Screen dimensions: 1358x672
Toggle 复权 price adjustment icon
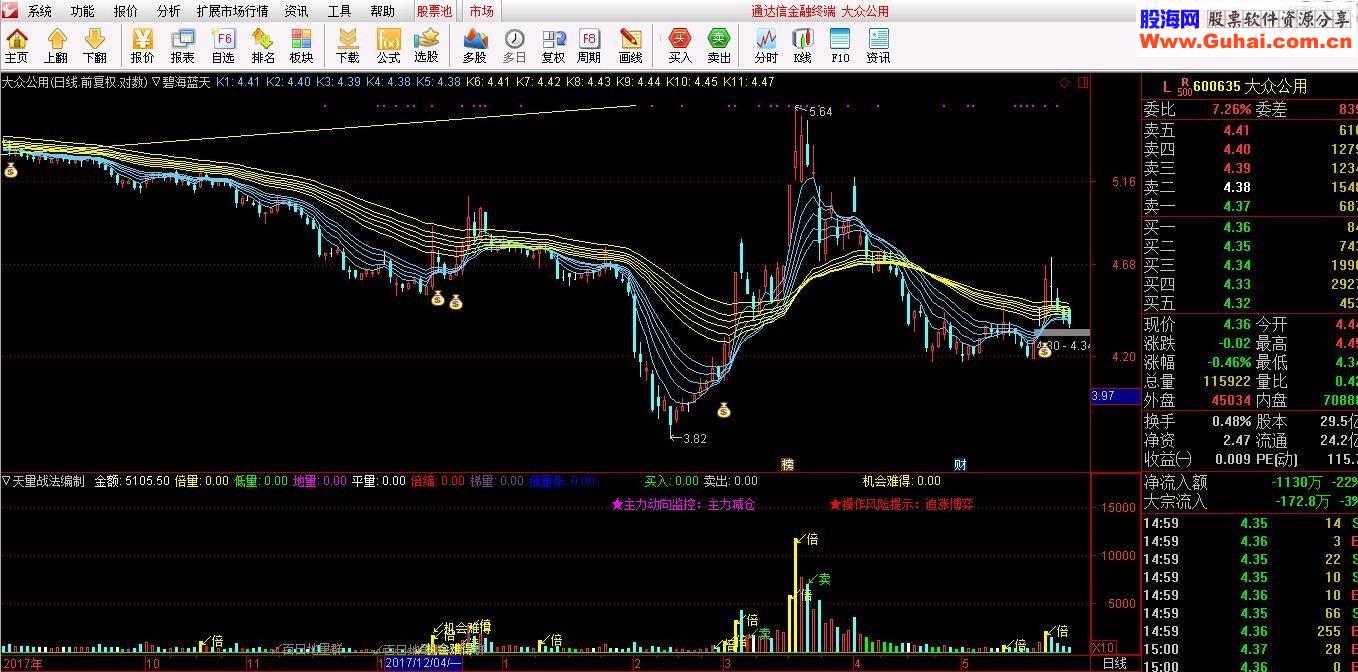[553, 45]
